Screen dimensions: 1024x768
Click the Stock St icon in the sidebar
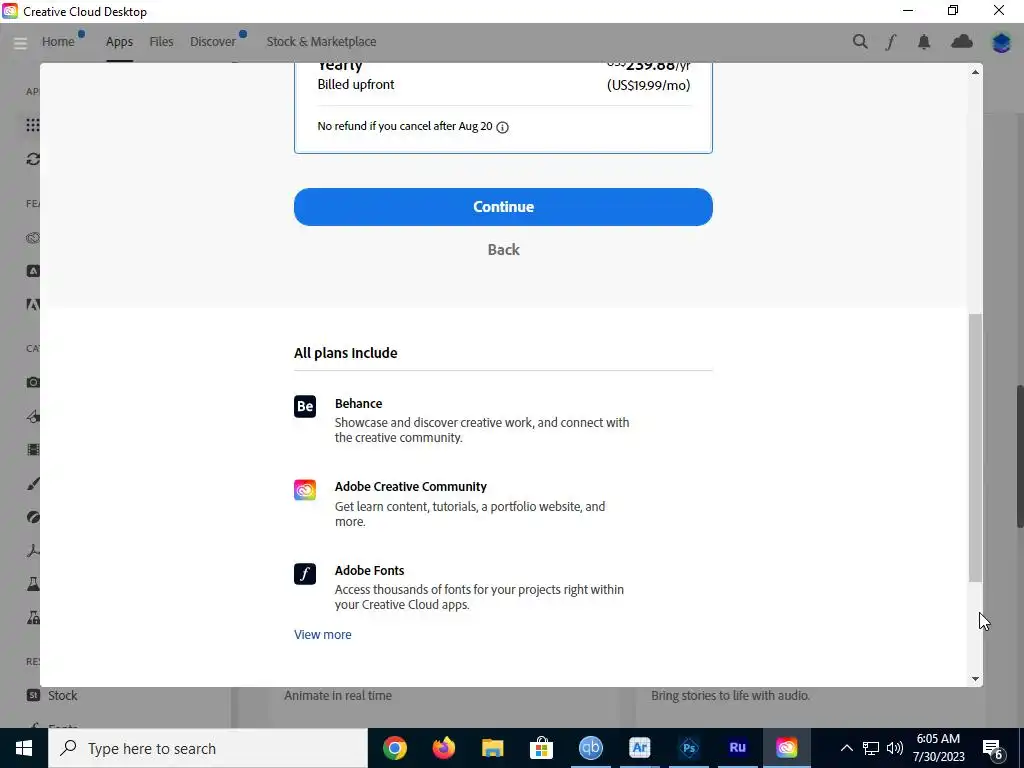(33, 696)
